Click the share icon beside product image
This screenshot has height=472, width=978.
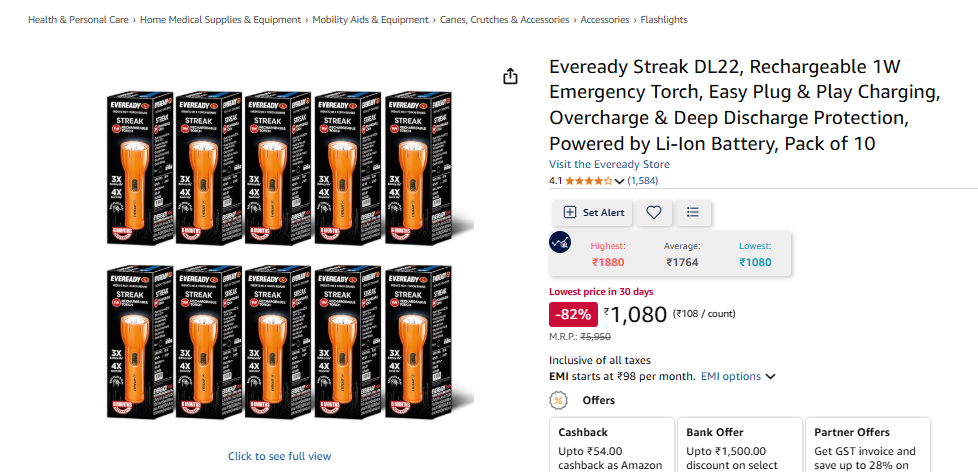tap(510, 77)
